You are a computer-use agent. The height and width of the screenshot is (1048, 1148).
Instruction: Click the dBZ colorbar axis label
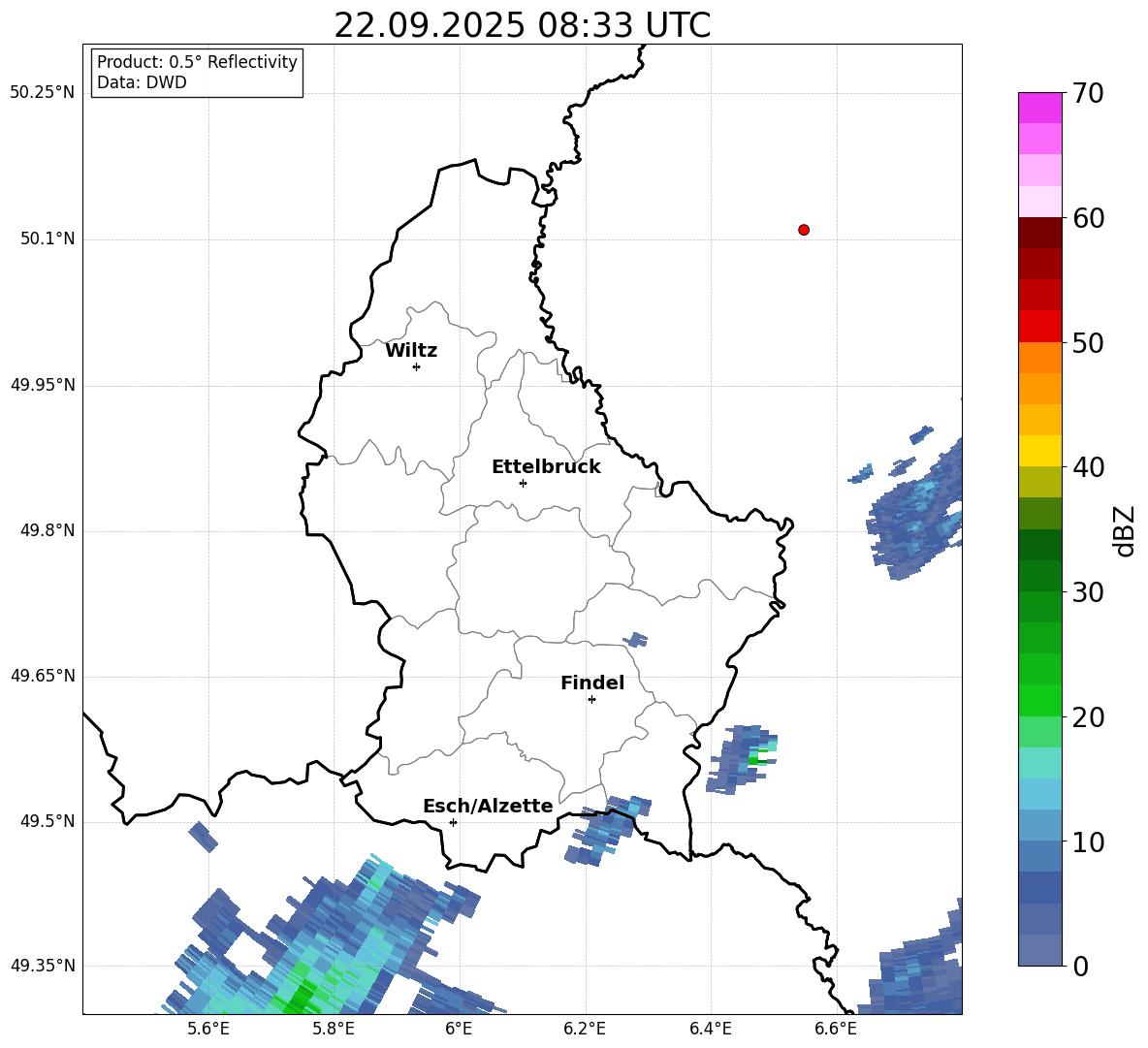(1126, 530)
